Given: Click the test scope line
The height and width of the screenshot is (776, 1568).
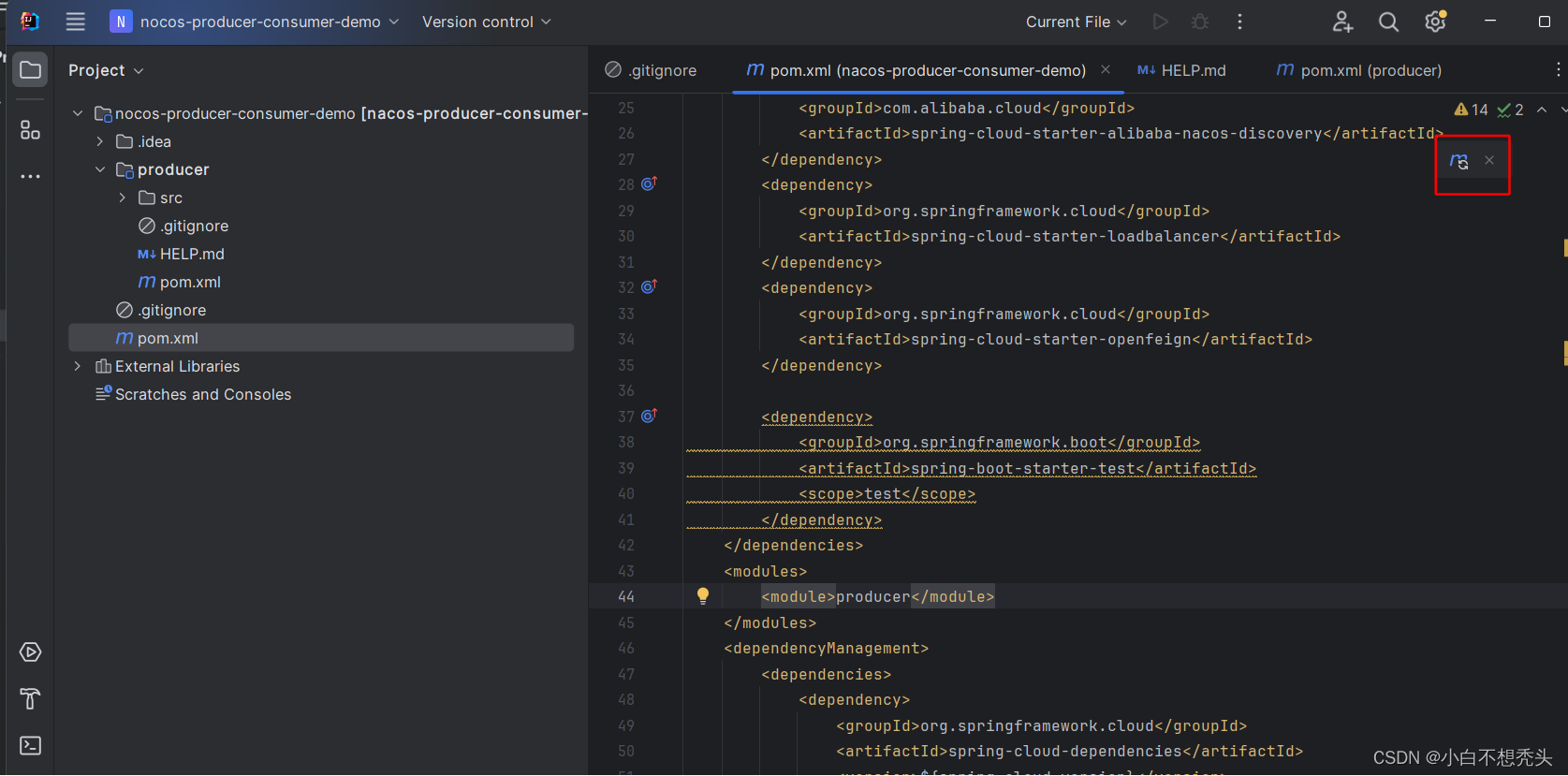Looking at the screenshot, I should [x=887, y=493].
